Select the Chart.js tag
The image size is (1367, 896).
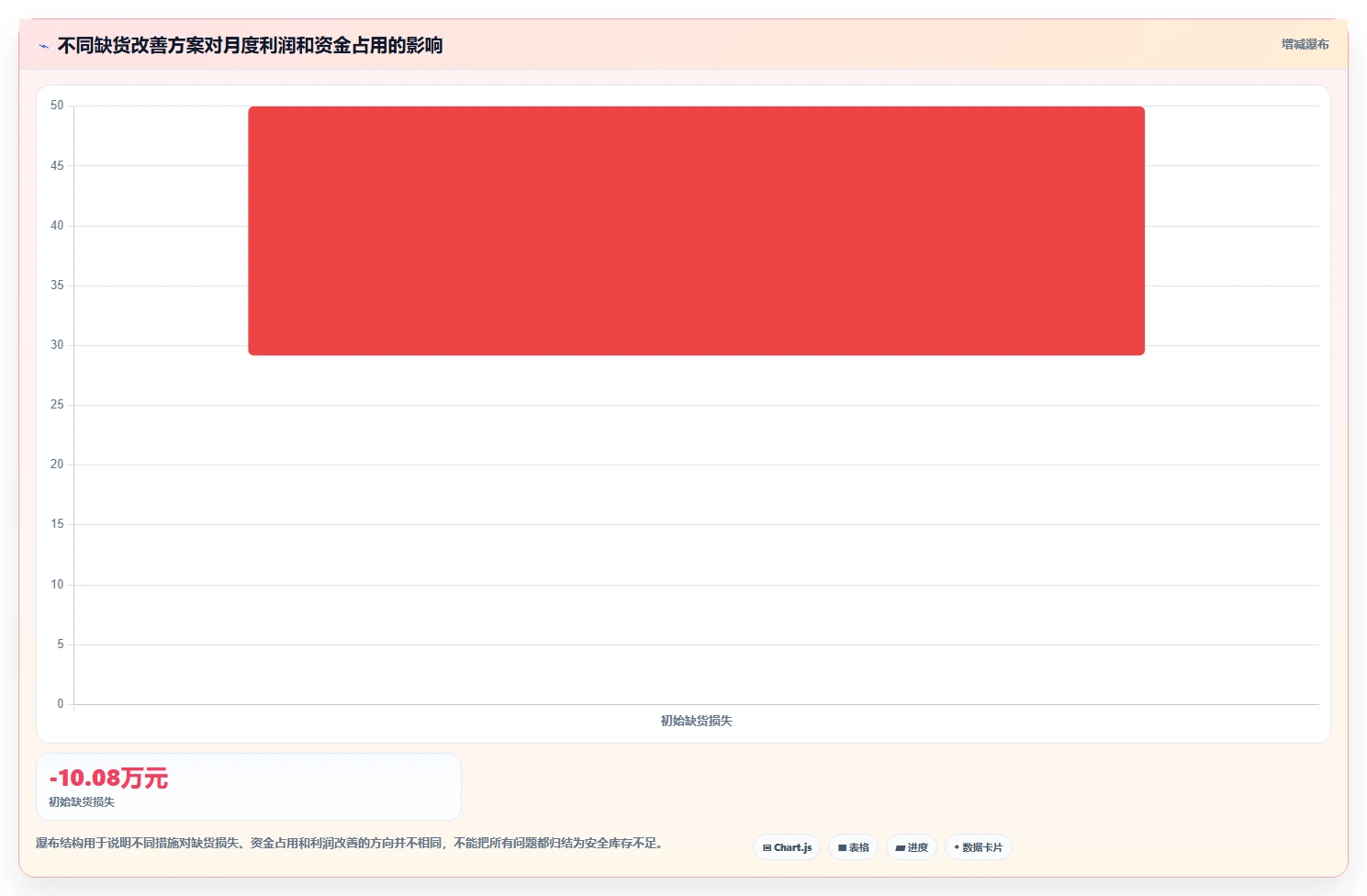(787, 847)
